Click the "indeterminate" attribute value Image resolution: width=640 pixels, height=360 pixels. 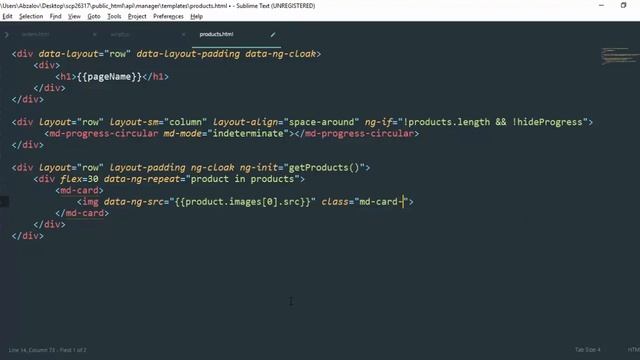[248, 133]
